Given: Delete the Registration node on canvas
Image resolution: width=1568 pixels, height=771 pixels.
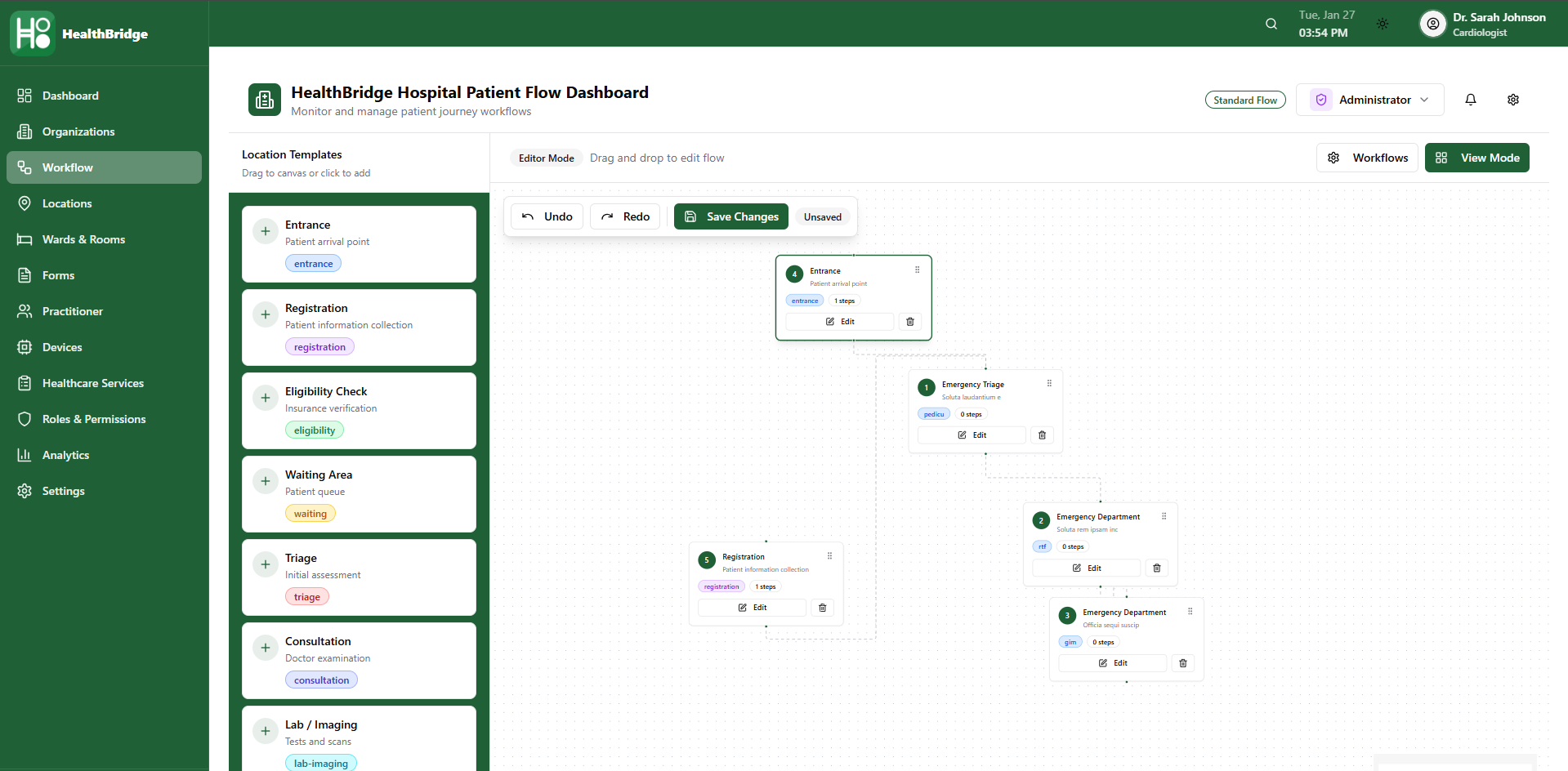Looking at the screenshot, I should [823, 608].
